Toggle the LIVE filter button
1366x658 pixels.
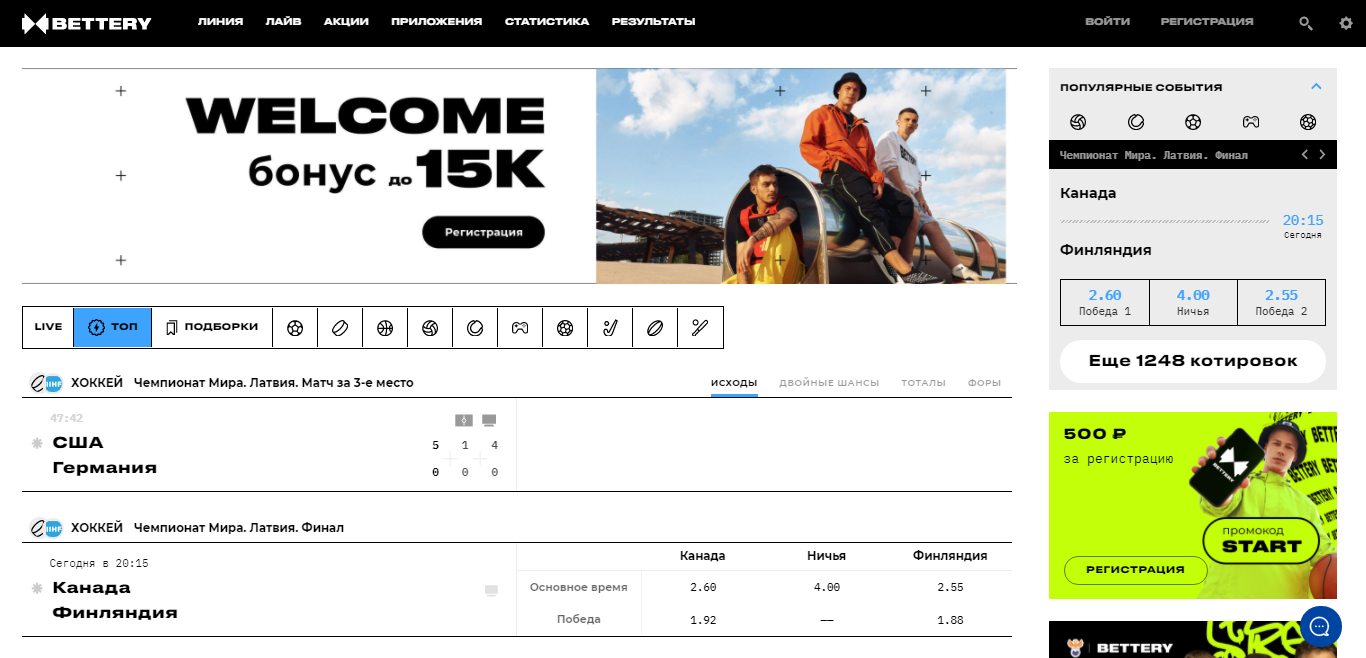(x=48, y=327)
